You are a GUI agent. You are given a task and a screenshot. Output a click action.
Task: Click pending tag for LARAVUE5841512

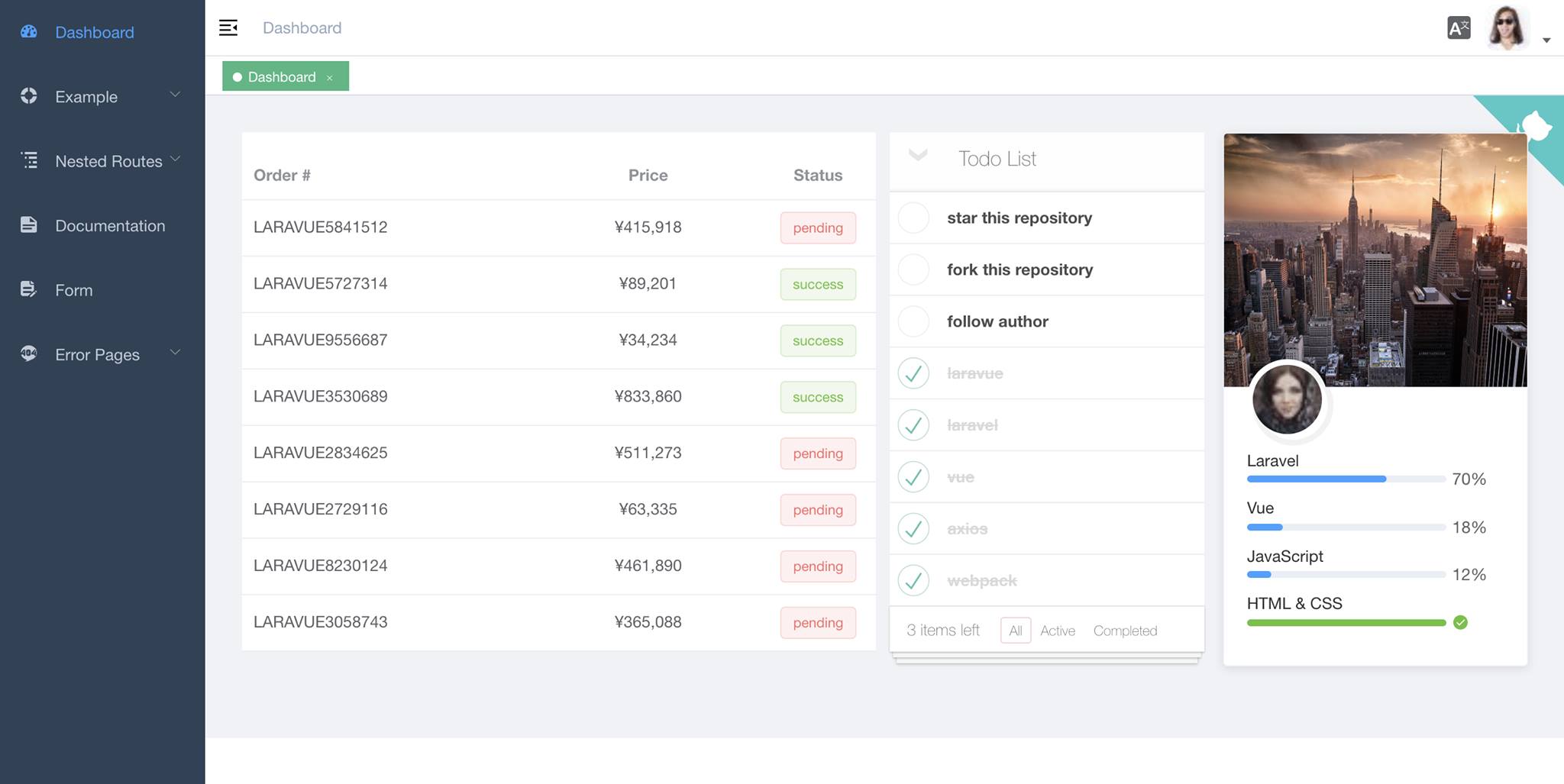click(818, 227)
